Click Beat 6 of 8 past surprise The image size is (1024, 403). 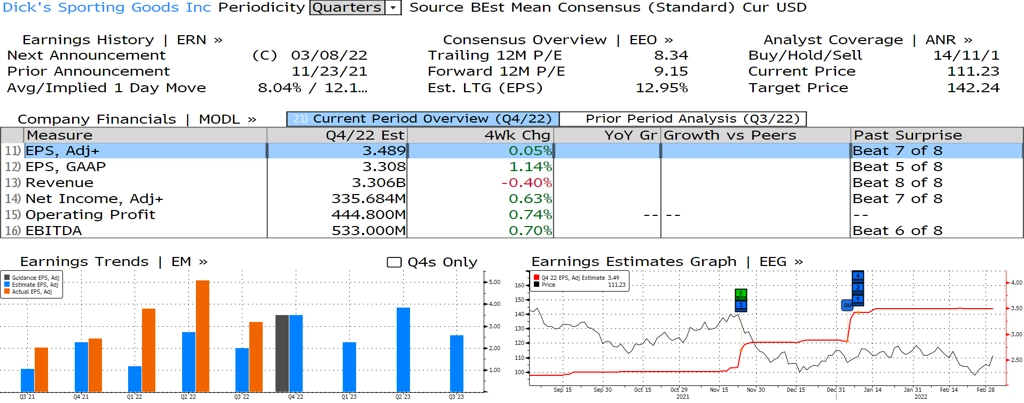(898, 231)
